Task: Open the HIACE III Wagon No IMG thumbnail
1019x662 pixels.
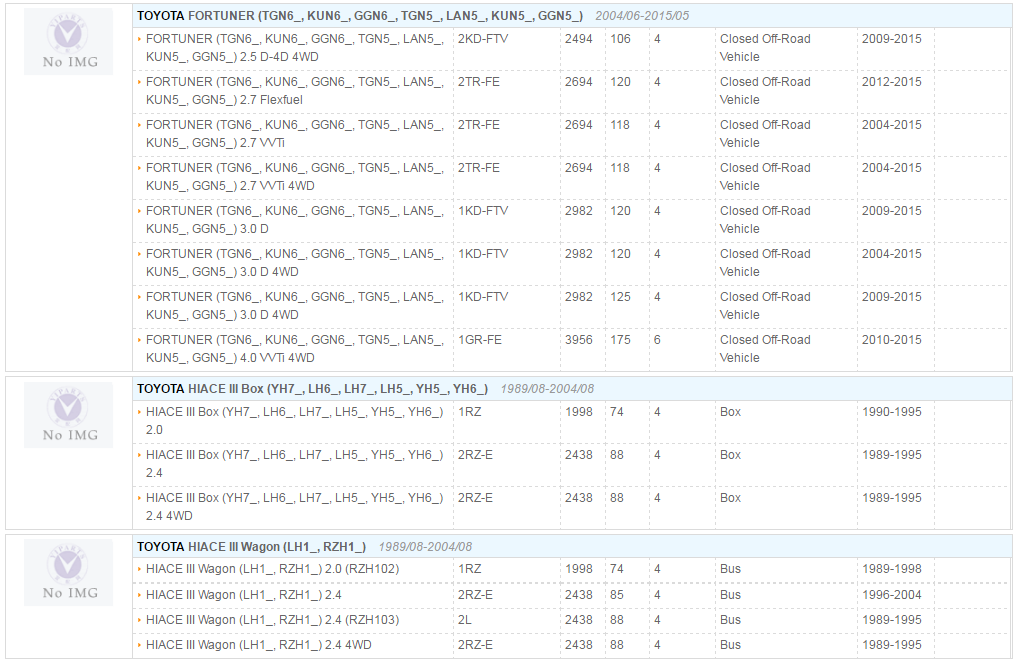Action: [x=68, y=572]
